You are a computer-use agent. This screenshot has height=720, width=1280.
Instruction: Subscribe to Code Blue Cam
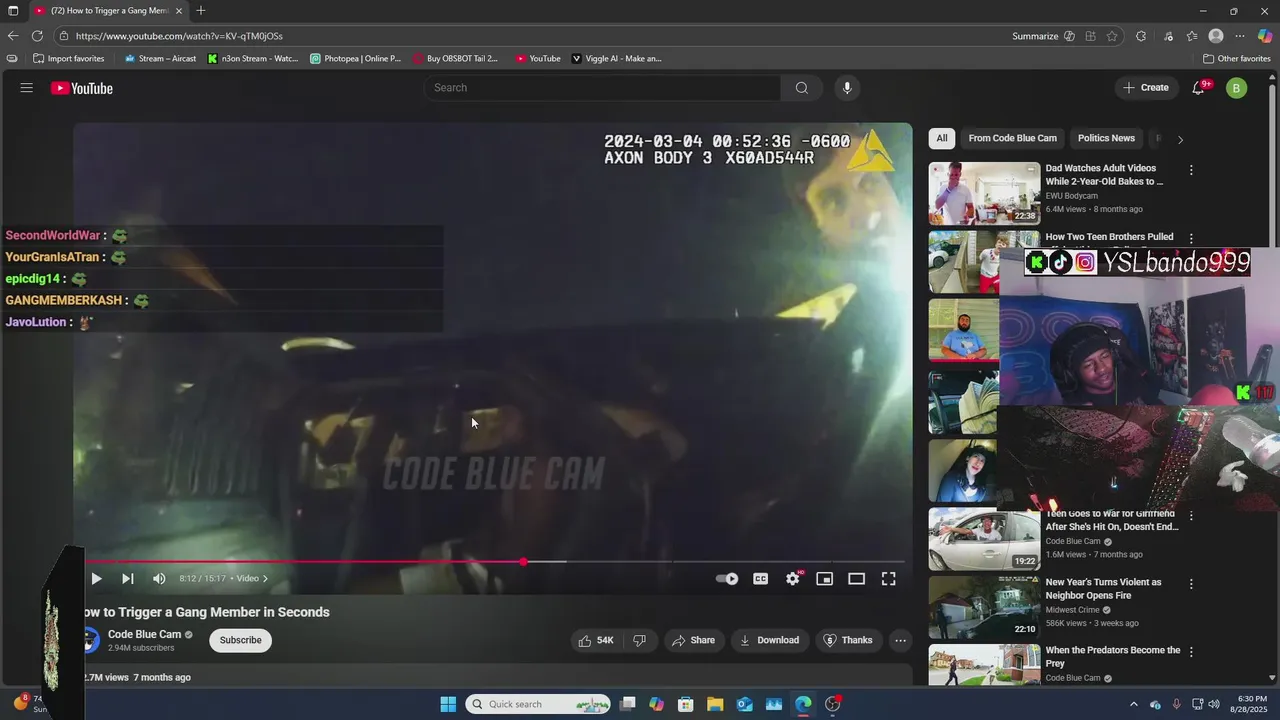240,640
